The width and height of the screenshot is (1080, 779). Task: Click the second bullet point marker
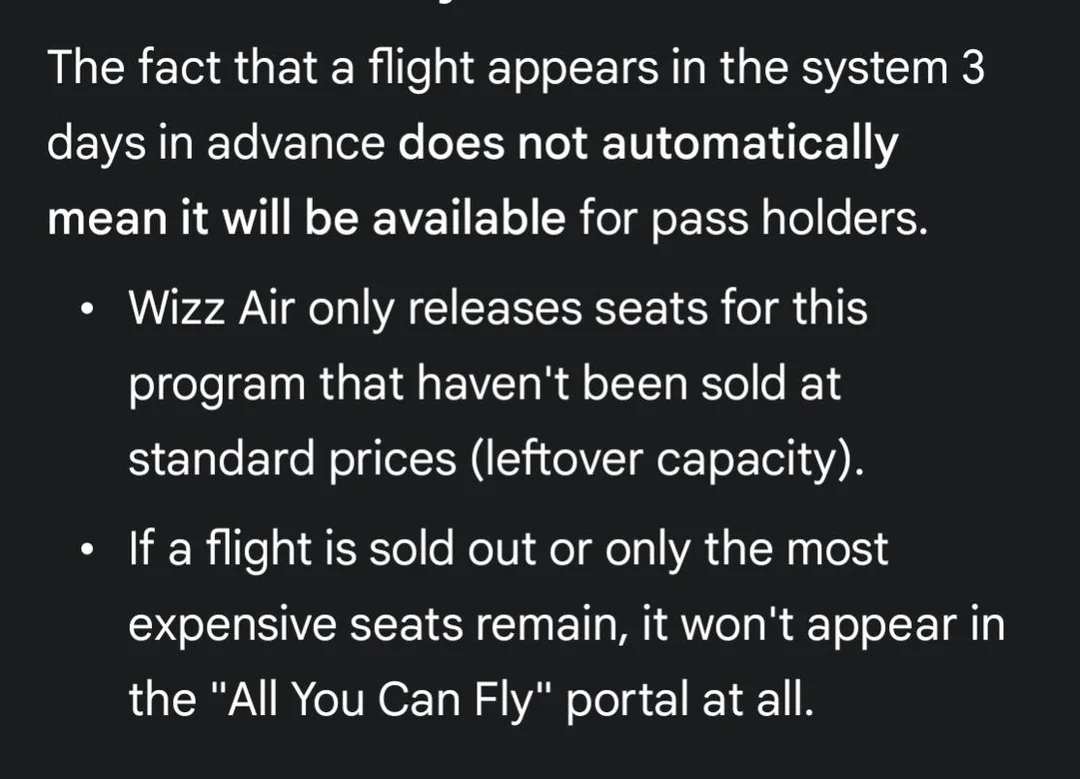(x=89, y=550)
